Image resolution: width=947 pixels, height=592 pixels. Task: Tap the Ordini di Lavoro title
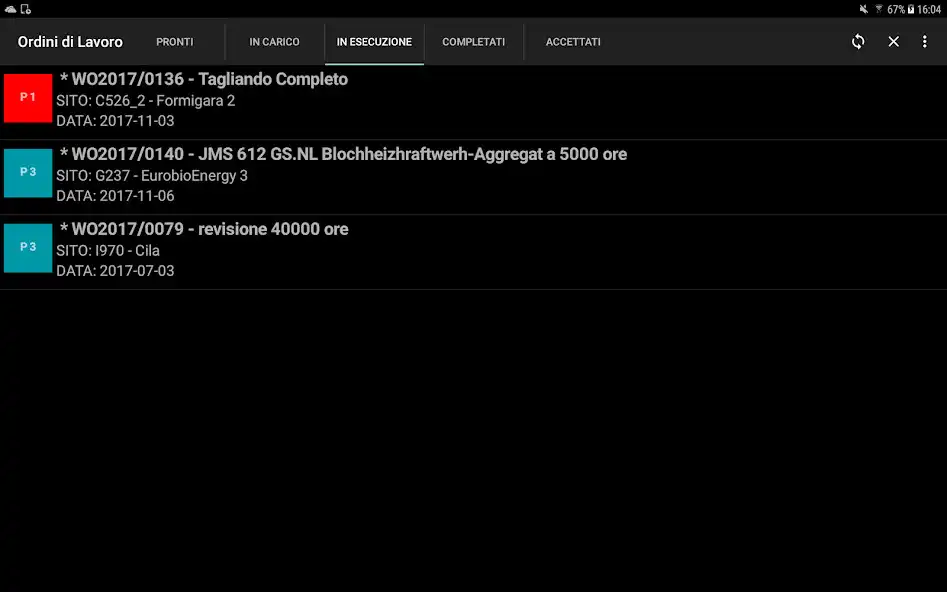point(70,42)
